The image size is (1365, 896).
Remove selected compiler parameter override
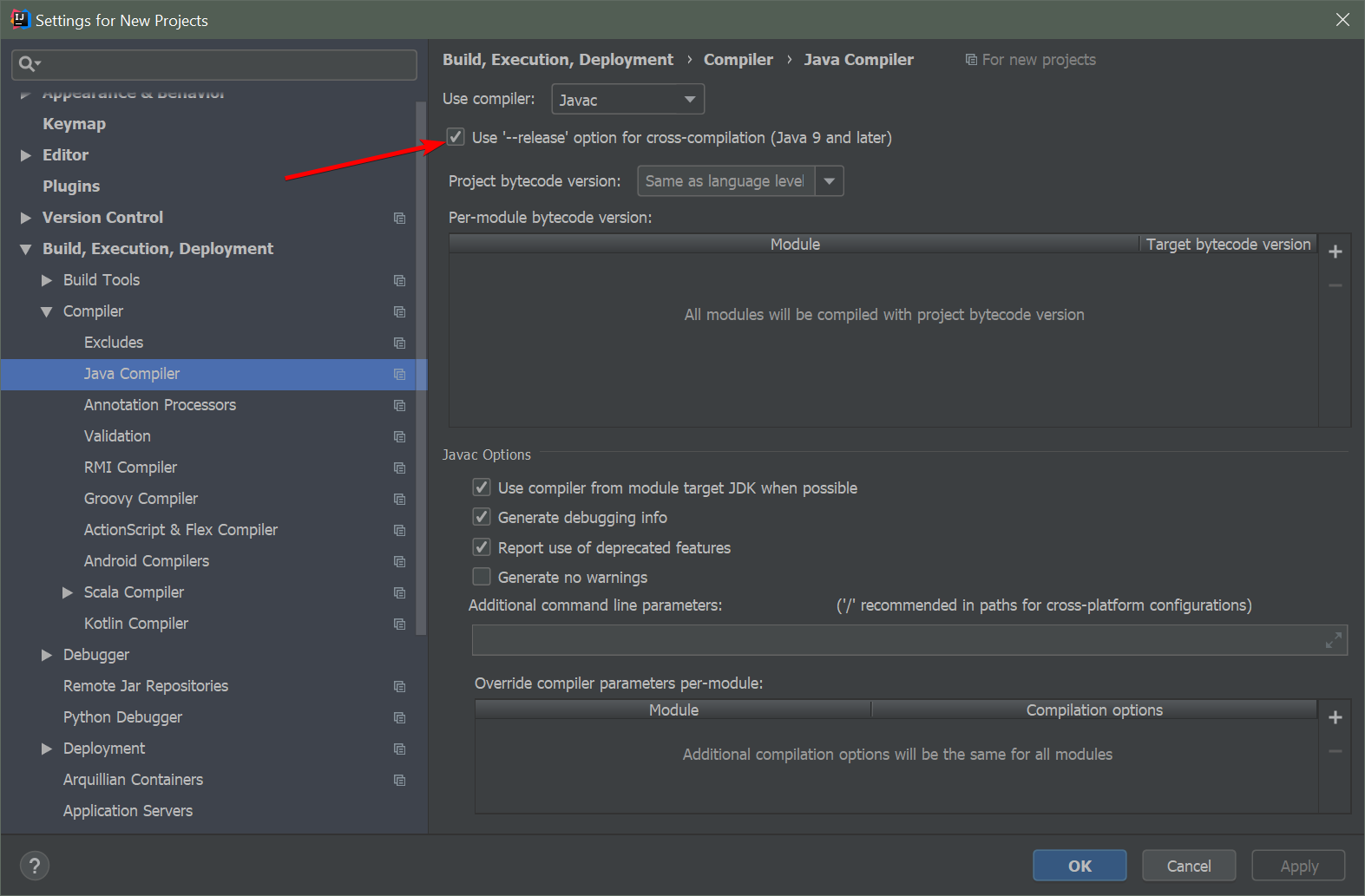1335,751
